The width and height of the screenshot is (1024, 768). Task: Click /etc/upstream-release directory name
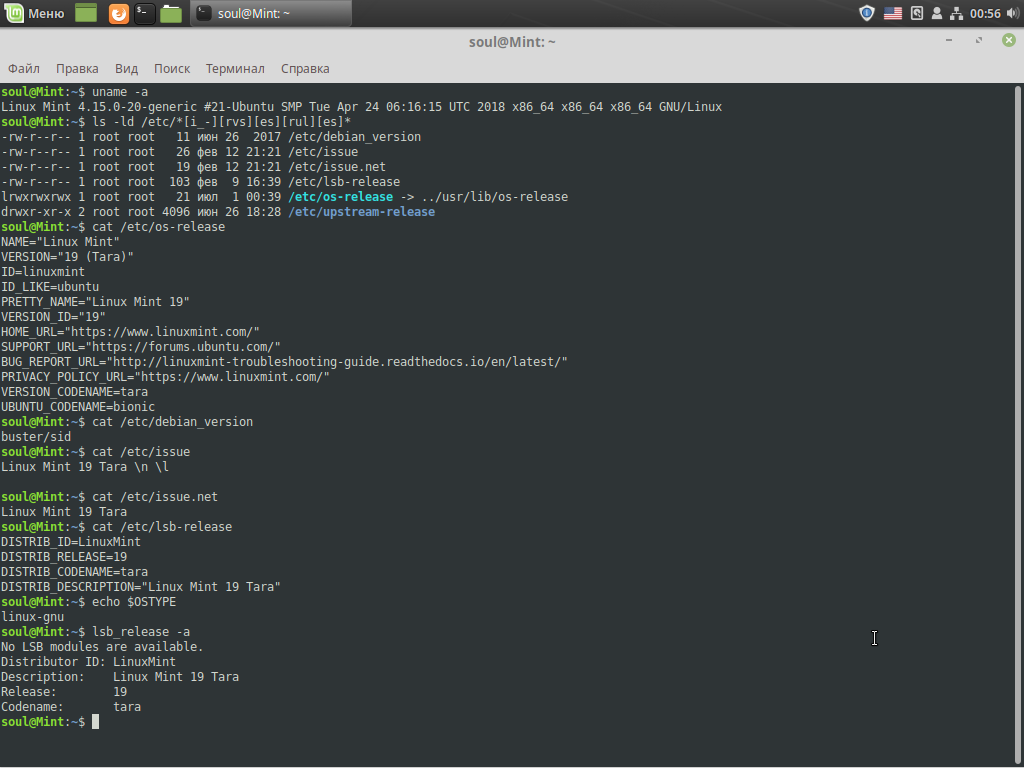(361, 212)
